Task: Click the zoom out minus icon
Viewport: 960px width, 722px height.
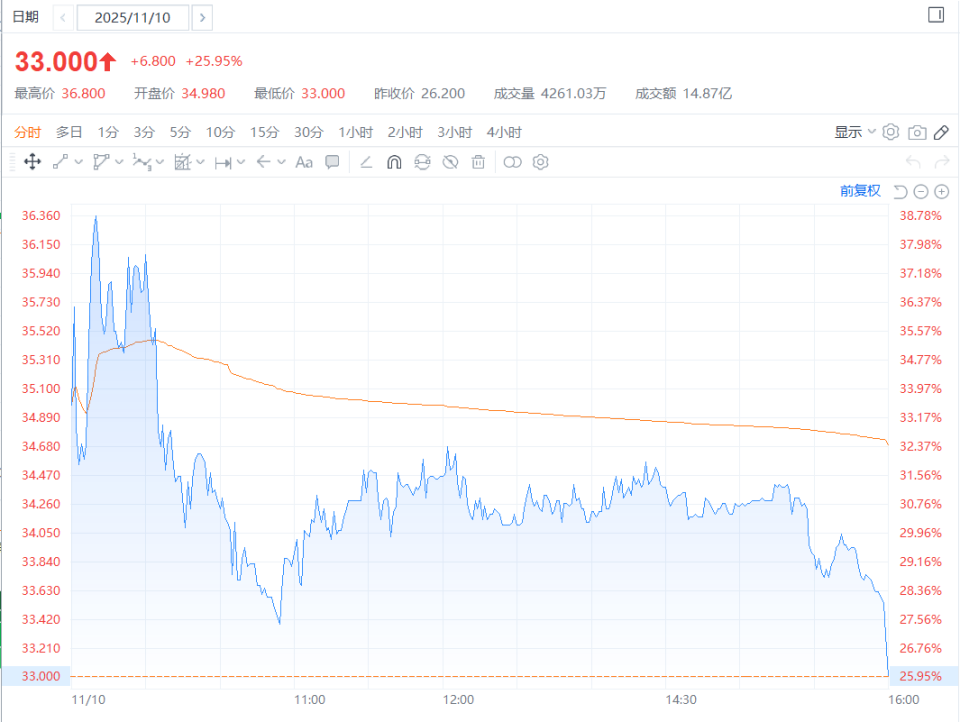Action: click(921, 191)
